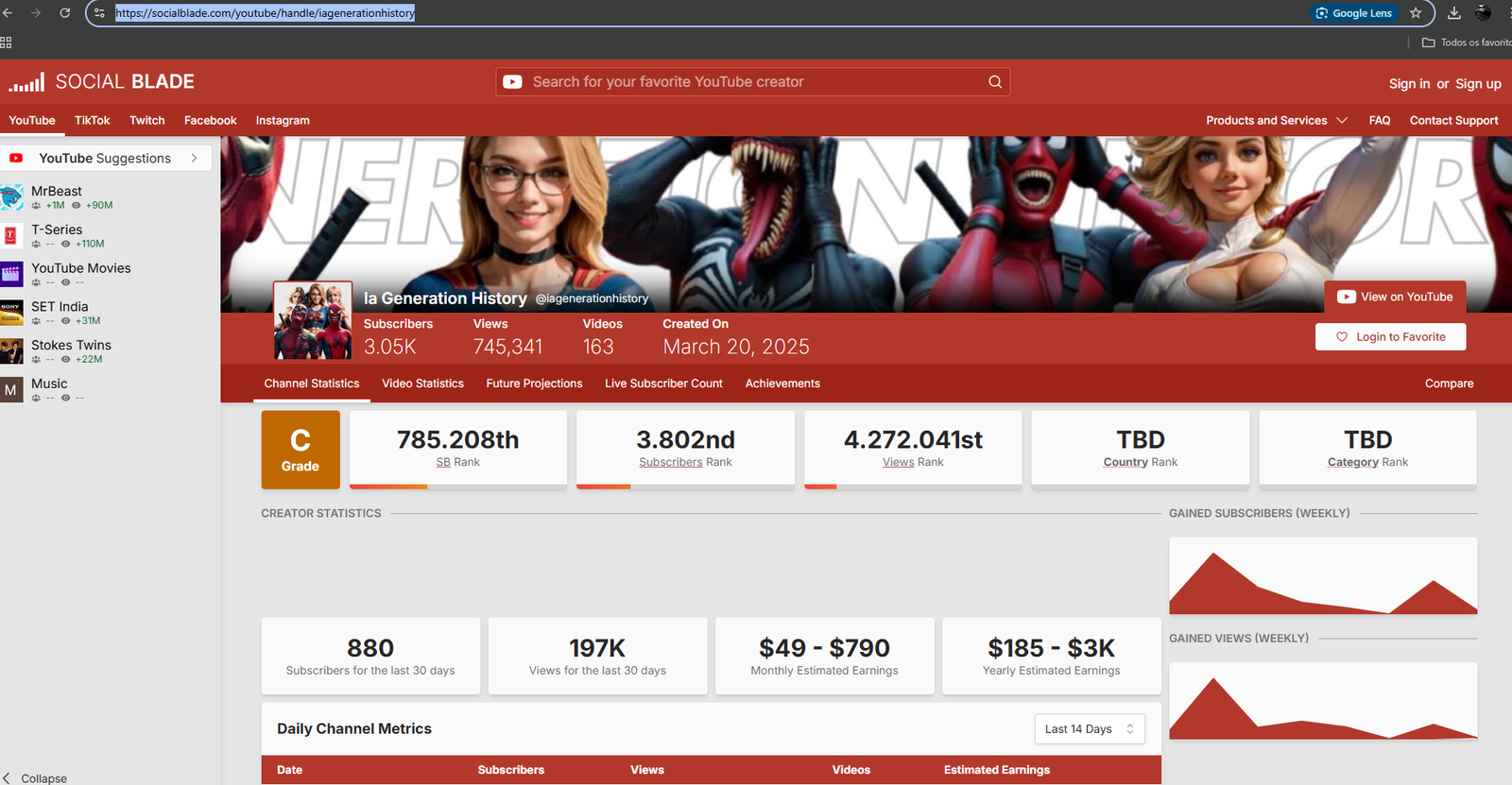Collapse the sidebar
This screenshot has height=785, width=1512.
point(35,778)
